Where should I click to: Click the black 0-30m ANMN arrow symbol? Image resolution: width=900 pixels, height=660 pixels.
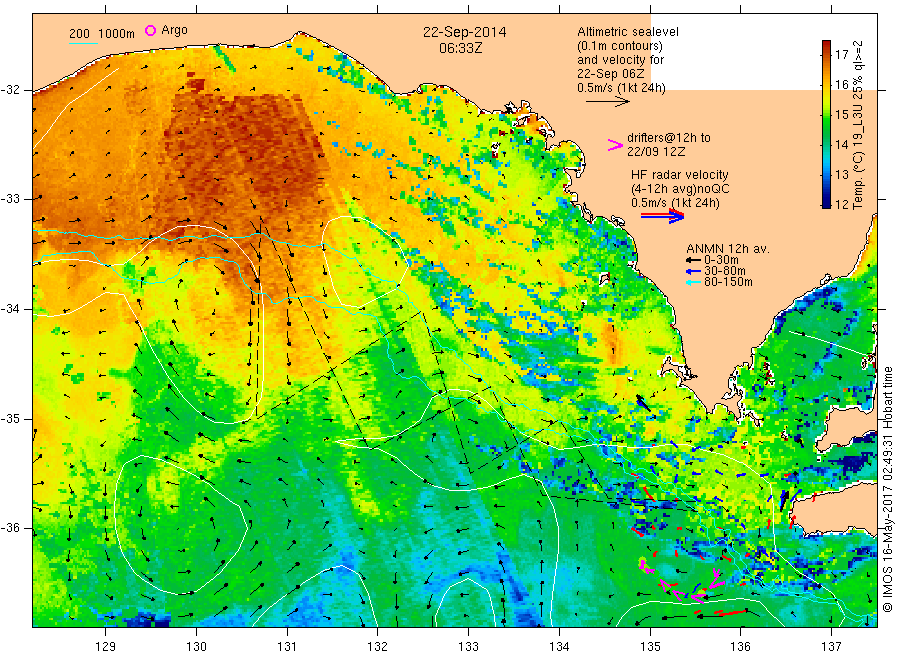693,260
